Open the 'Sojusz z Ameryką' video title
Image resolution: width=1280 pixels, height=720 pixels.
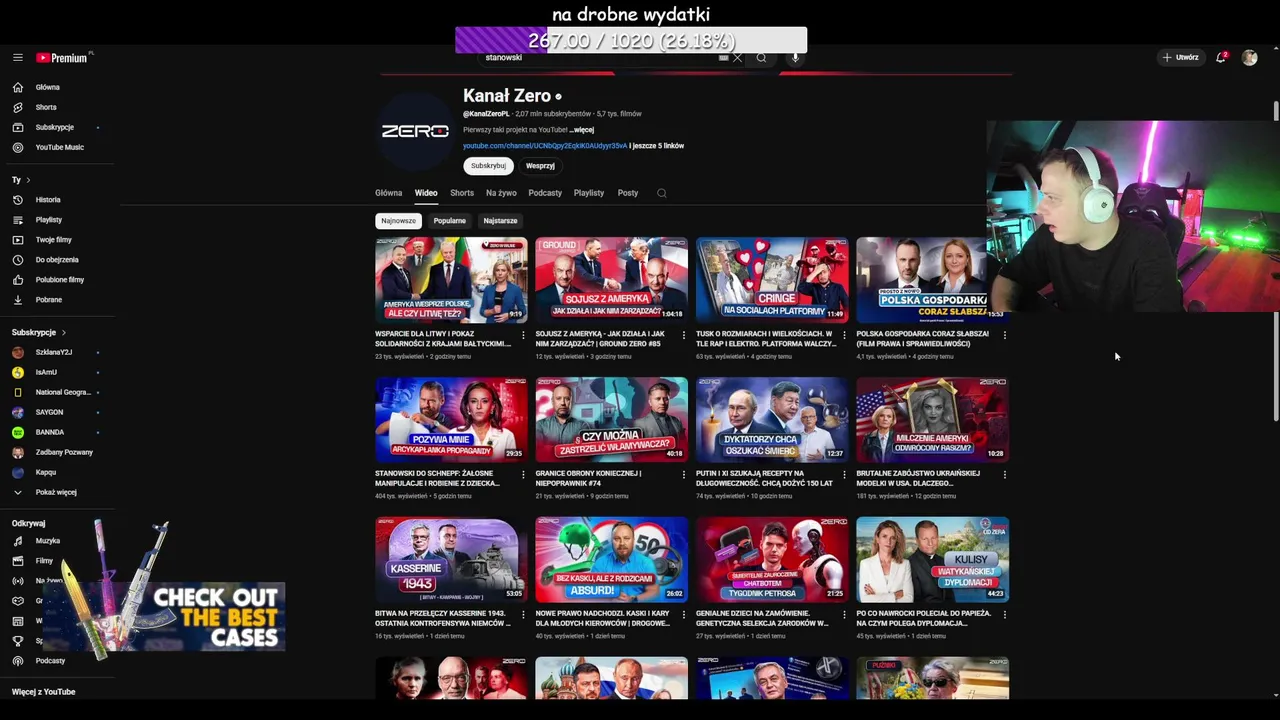coord(600,339)
